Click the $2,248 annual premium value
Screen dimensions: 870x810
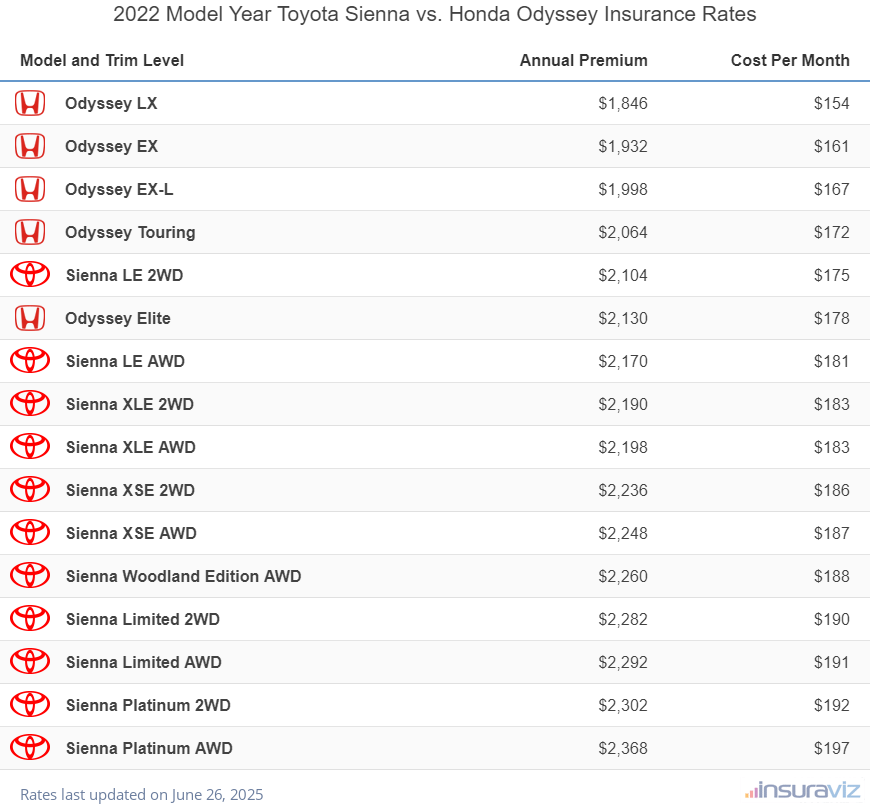[623, 533]
